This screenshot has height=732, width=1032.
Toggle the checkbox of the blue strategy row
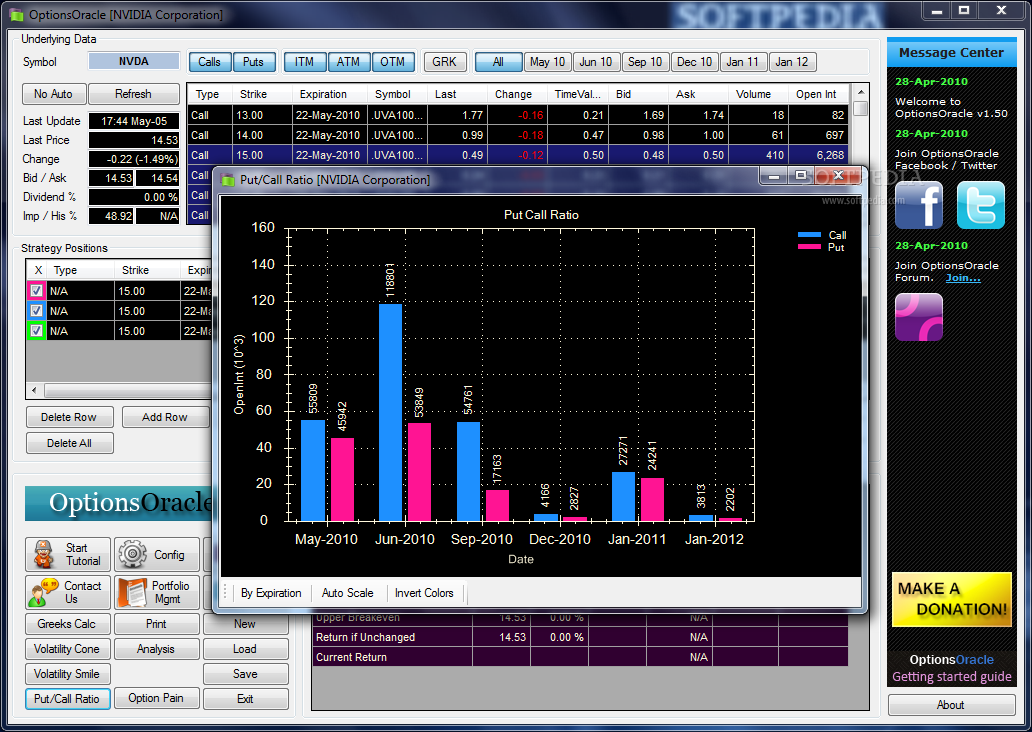point(36,310)
